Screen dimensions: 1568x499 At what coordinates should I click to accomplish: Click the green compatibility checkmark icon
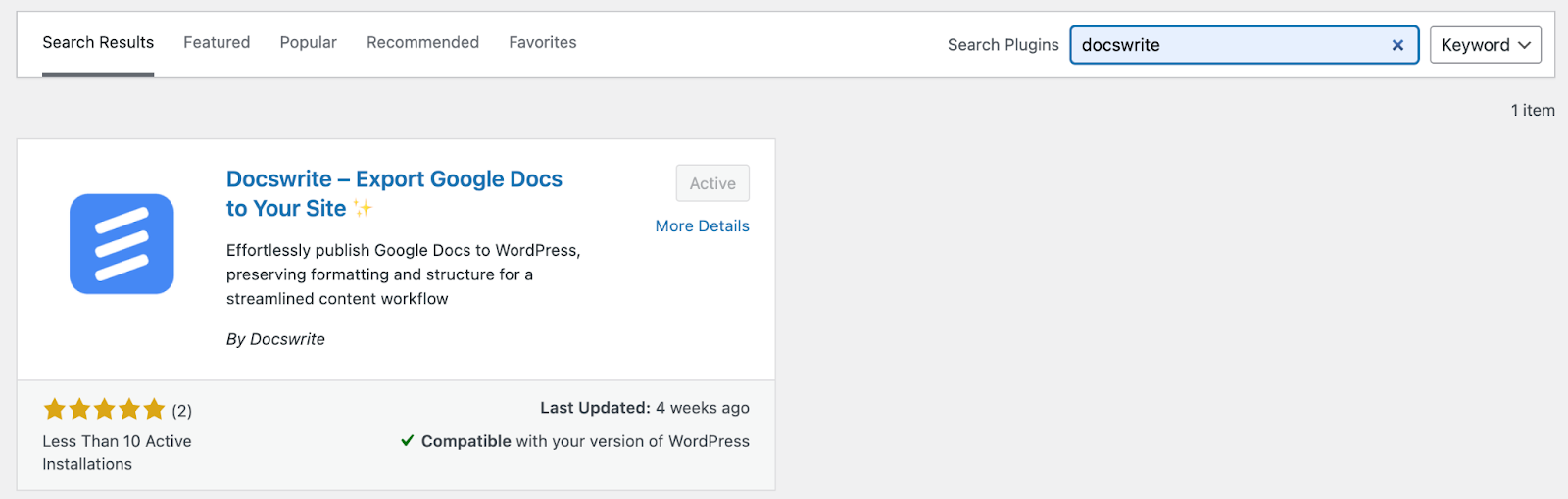click(x=408, y=441)
